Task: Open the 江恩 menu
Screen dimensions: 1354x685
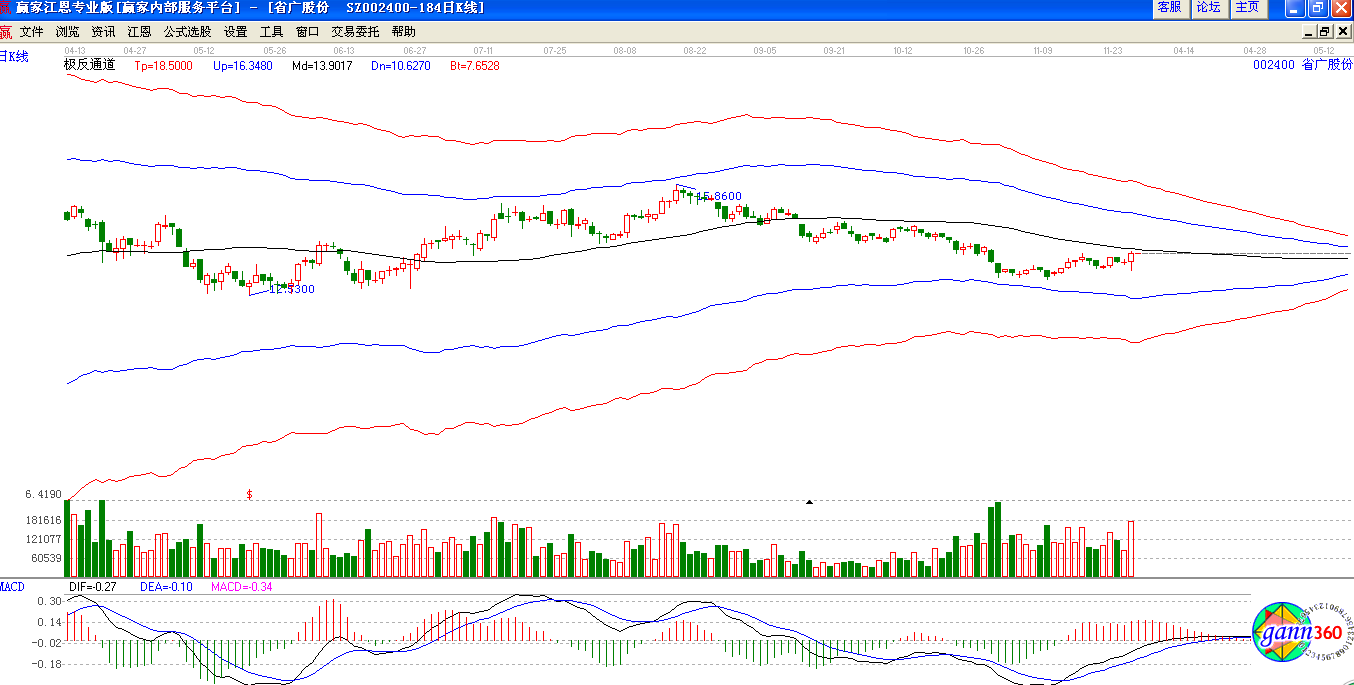Action: 139,32
